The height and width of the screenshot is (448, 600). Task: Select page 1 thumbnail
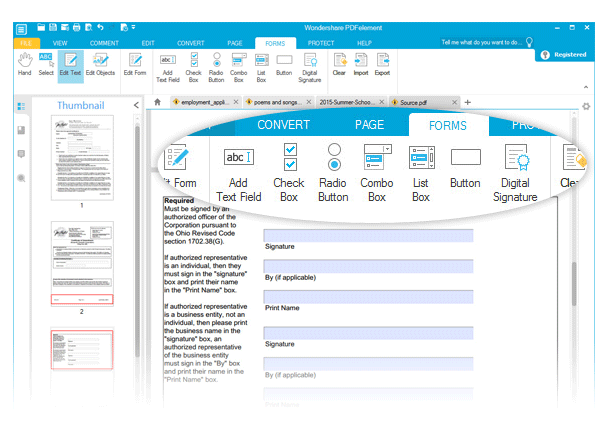[82, 158]
